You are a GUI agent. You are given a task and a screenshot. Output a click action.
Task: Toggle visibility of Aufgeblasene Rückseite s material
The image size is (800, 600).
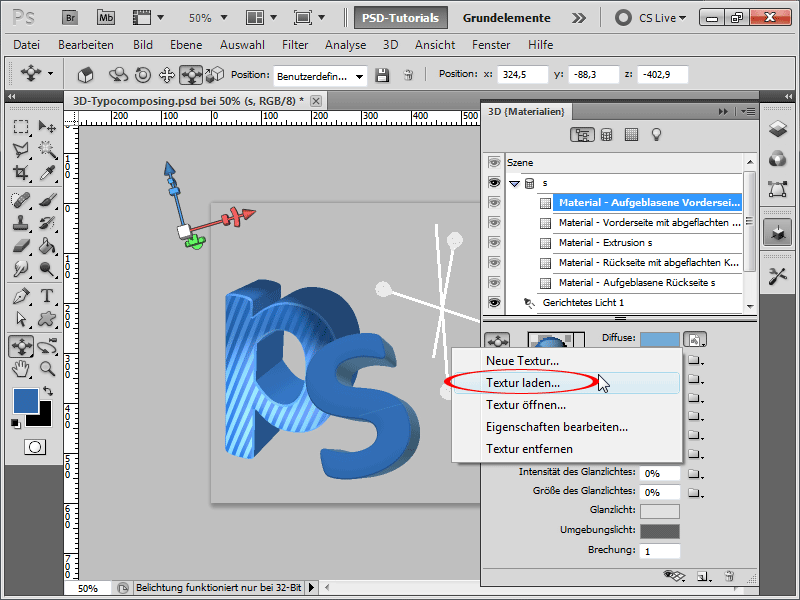pos(493,282)
